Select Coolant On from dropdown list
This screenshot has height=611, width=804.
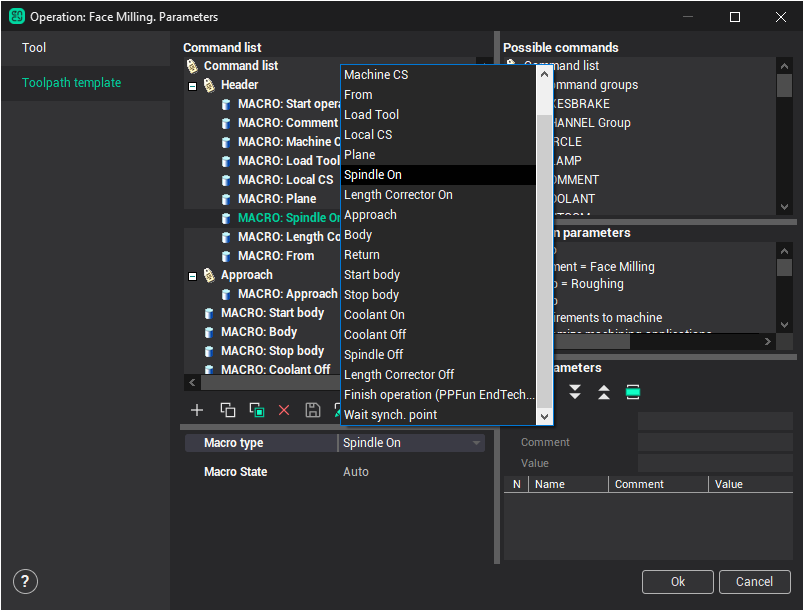pos(374,315)
